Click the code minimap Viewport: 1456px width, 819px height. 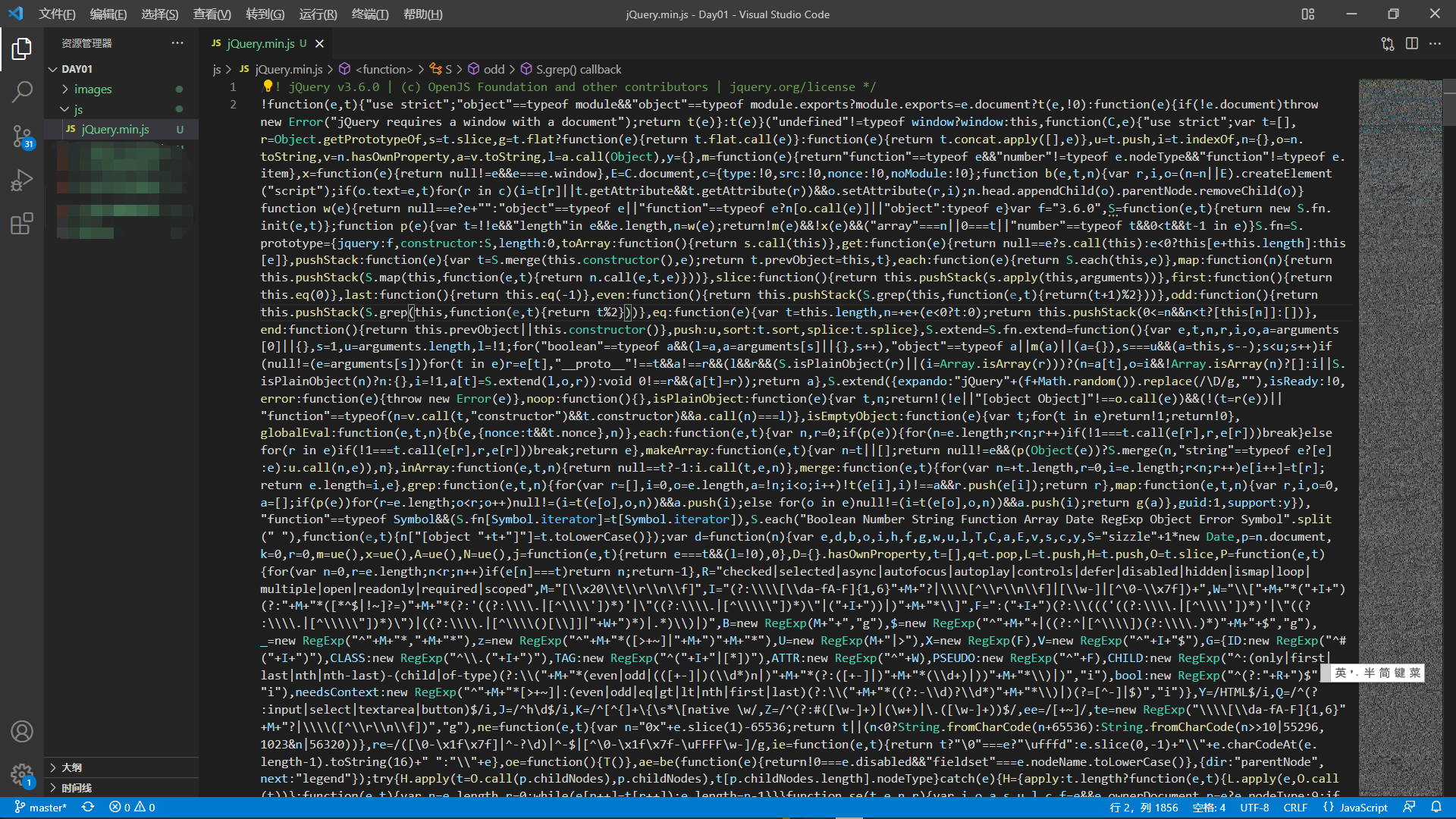tap(1400, 437)
